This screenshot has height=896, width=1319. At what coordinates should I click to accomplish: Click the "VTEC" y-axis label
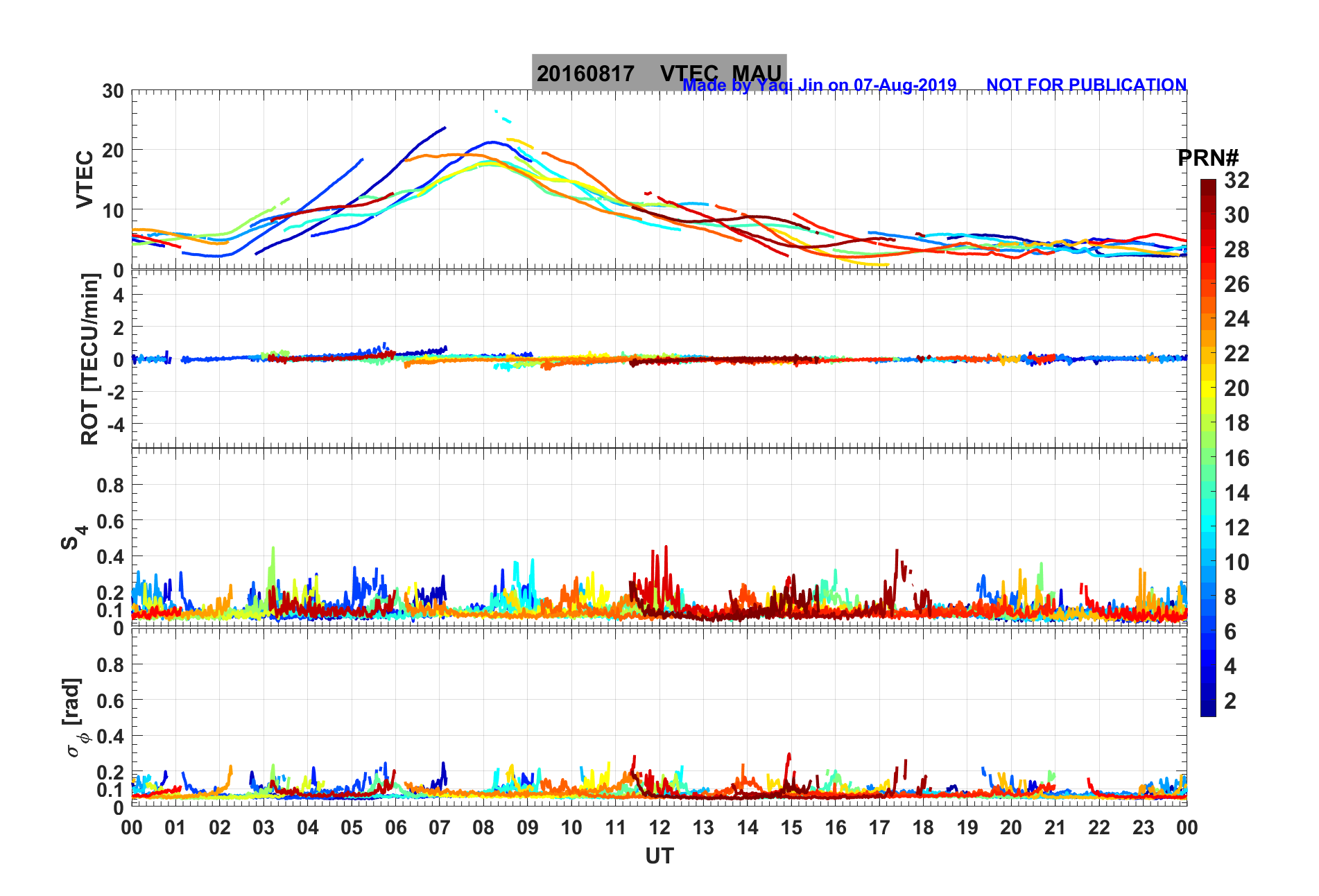pyautogui.click(x=84, y=179)
